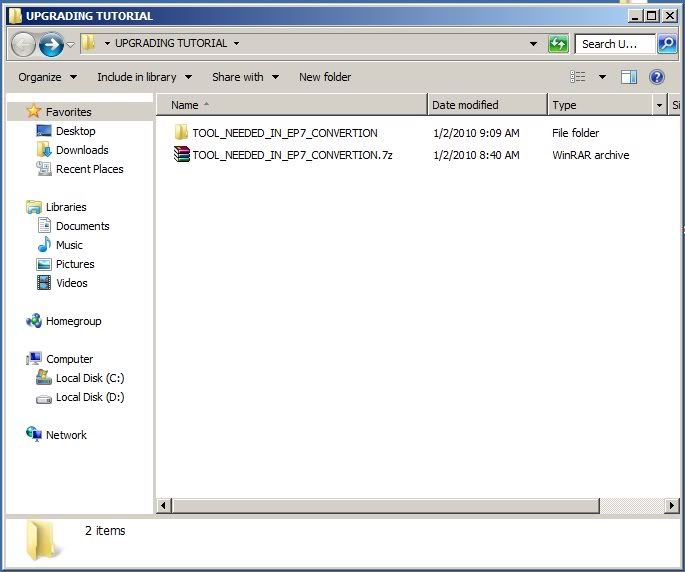
Task: Expand the view options dropdown arrow
Action: click(602, 77)
